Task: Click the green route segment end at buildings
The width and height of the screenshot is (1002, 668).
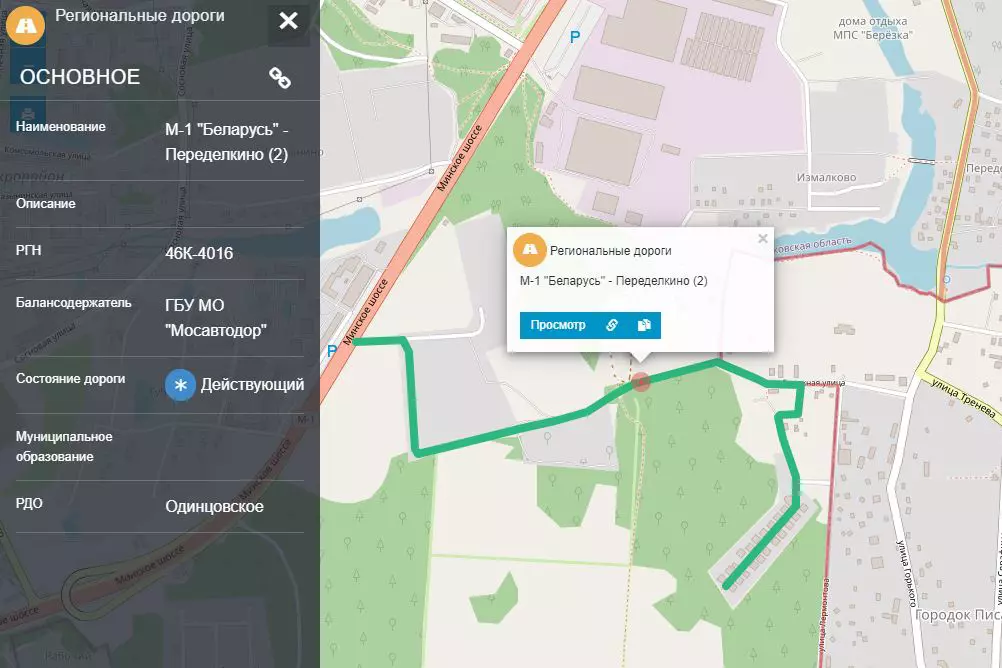Action: pyautogui.click(x=727, y=585)
